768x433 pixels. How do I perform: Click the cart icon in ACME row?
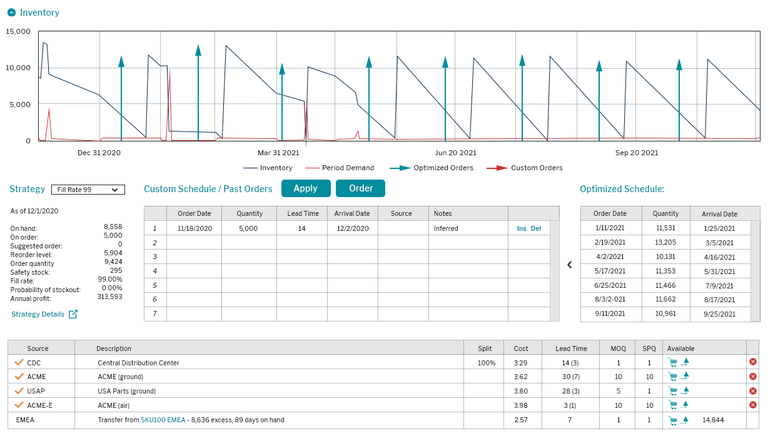coord(673,376)
